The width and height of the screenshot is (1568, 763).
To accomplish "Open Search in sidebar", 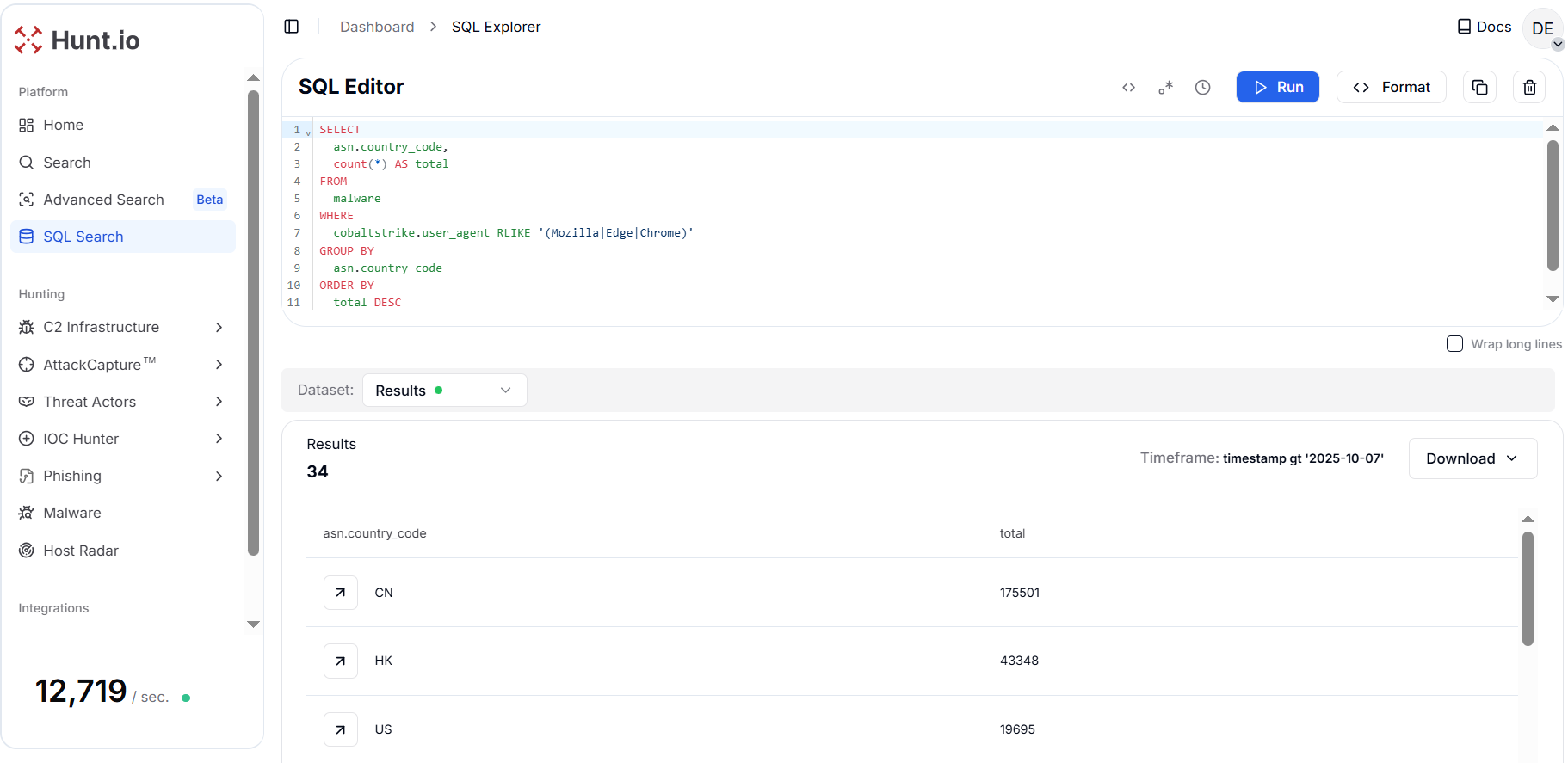I will [122, 163].
